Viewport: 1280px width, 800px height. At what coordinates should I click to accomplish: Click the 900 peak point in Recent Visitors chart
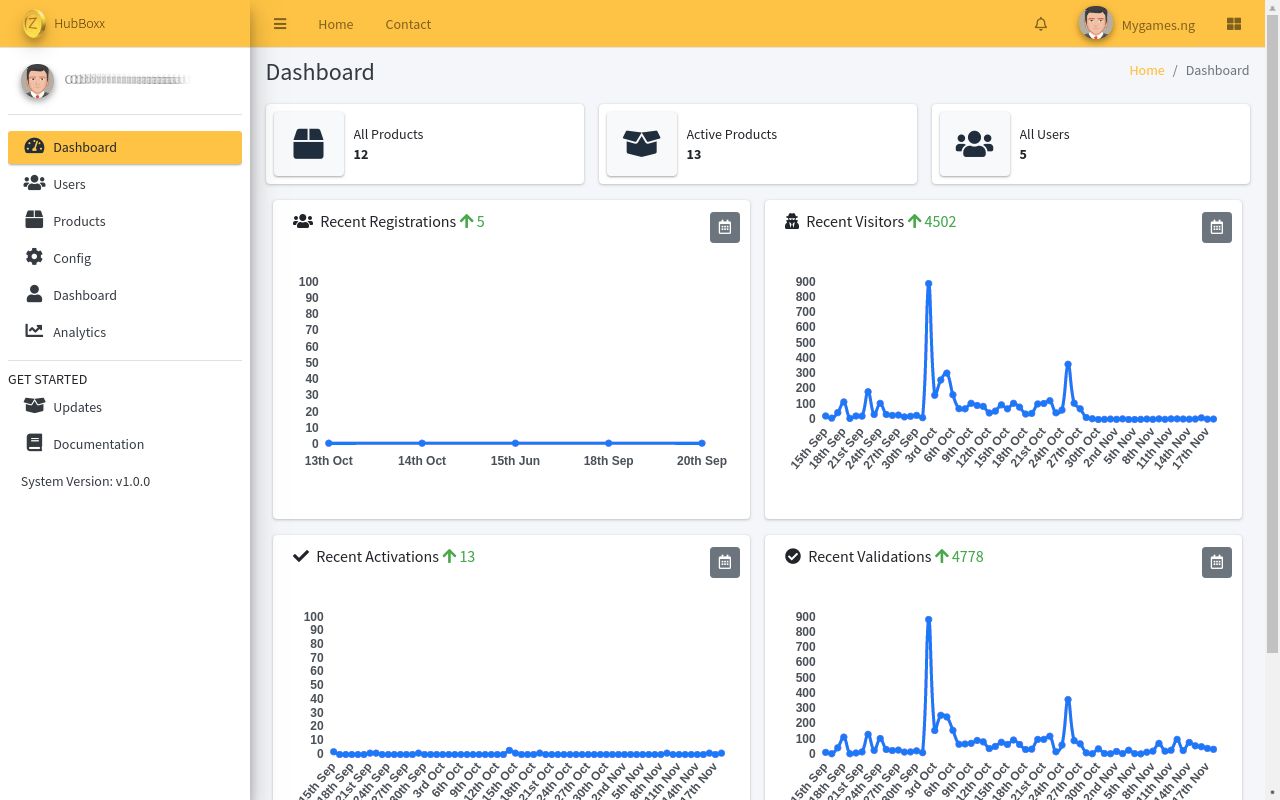tap(929, 284)
